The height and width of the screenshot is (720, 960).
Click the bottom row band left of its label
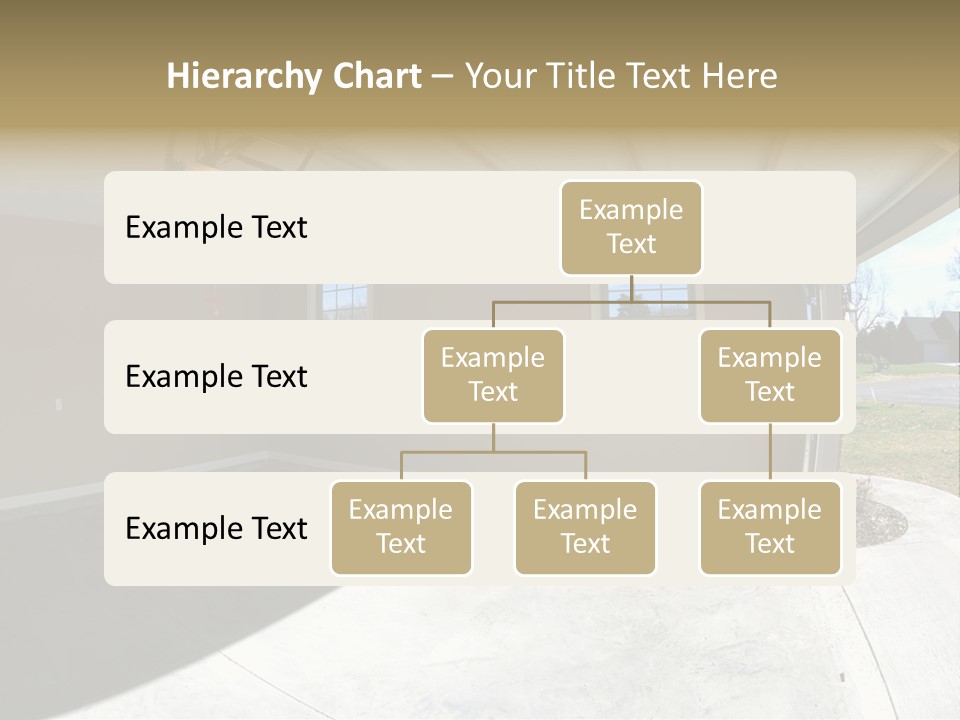pos(114,528)
